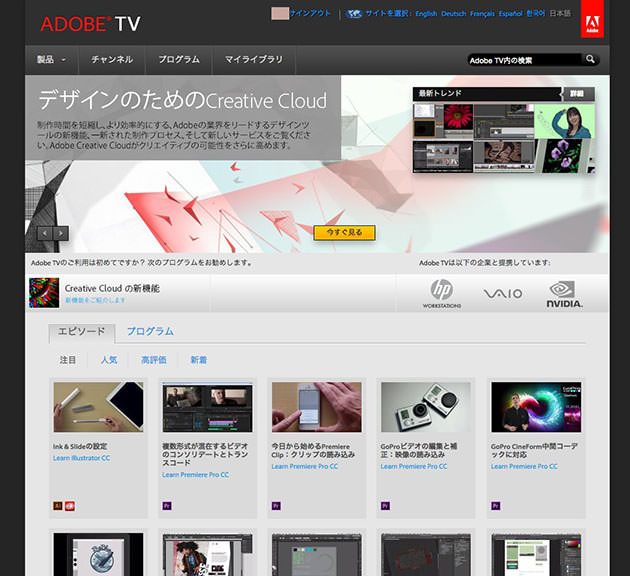630x576 pixels.
Task: Click red product icon under Ink & Slide card
Action: (70, 506)
